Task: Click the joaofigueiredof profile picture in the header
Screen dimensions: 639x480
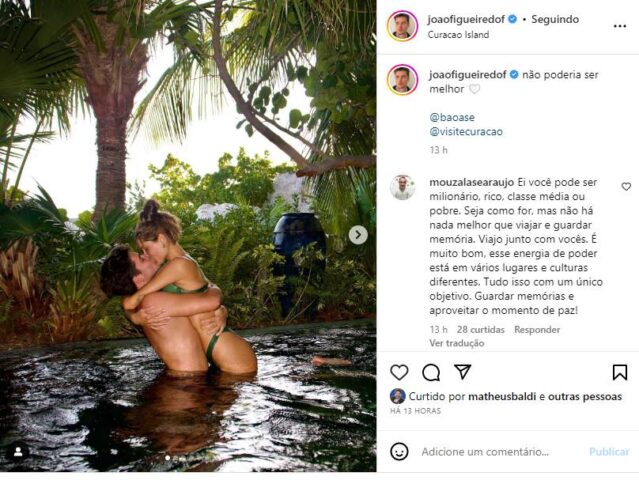Action: click(402, 26)
